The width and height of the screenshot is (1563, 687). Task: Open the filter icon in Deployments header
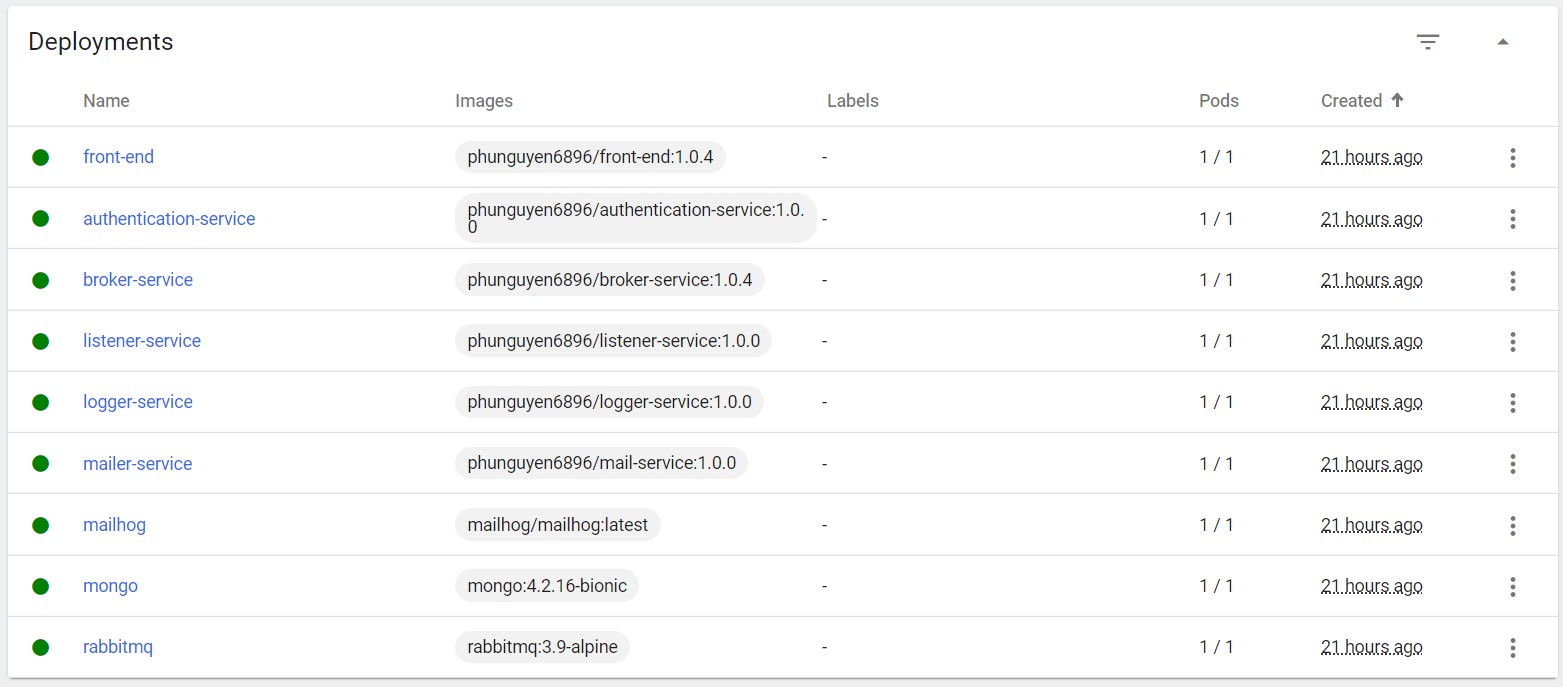pyautogui.click(x=1427, y=42)
